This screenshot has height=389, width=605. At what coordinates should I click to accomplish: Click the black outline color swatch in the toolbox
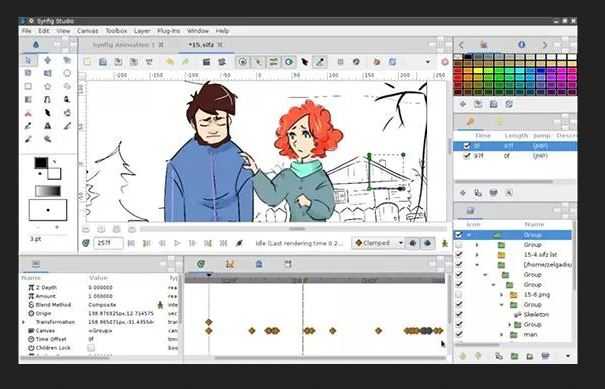pos(41,162)
